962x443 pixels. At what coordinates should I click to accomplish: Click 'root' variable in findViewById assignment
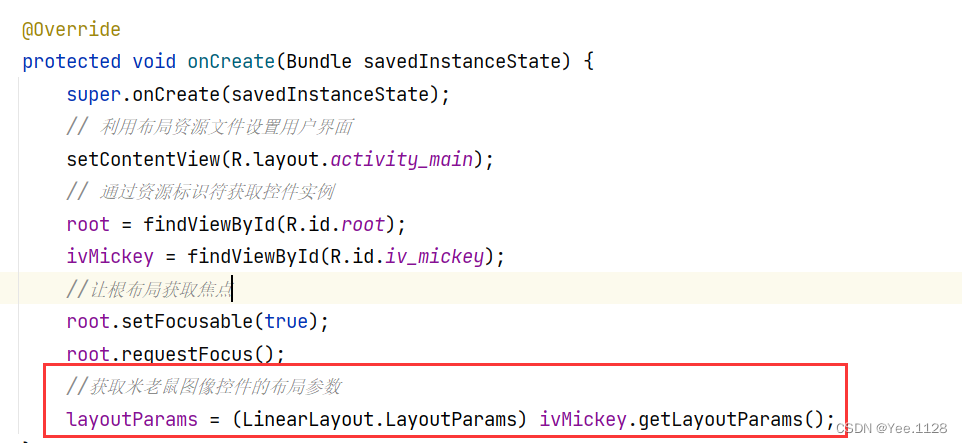[x=88, y=225]
